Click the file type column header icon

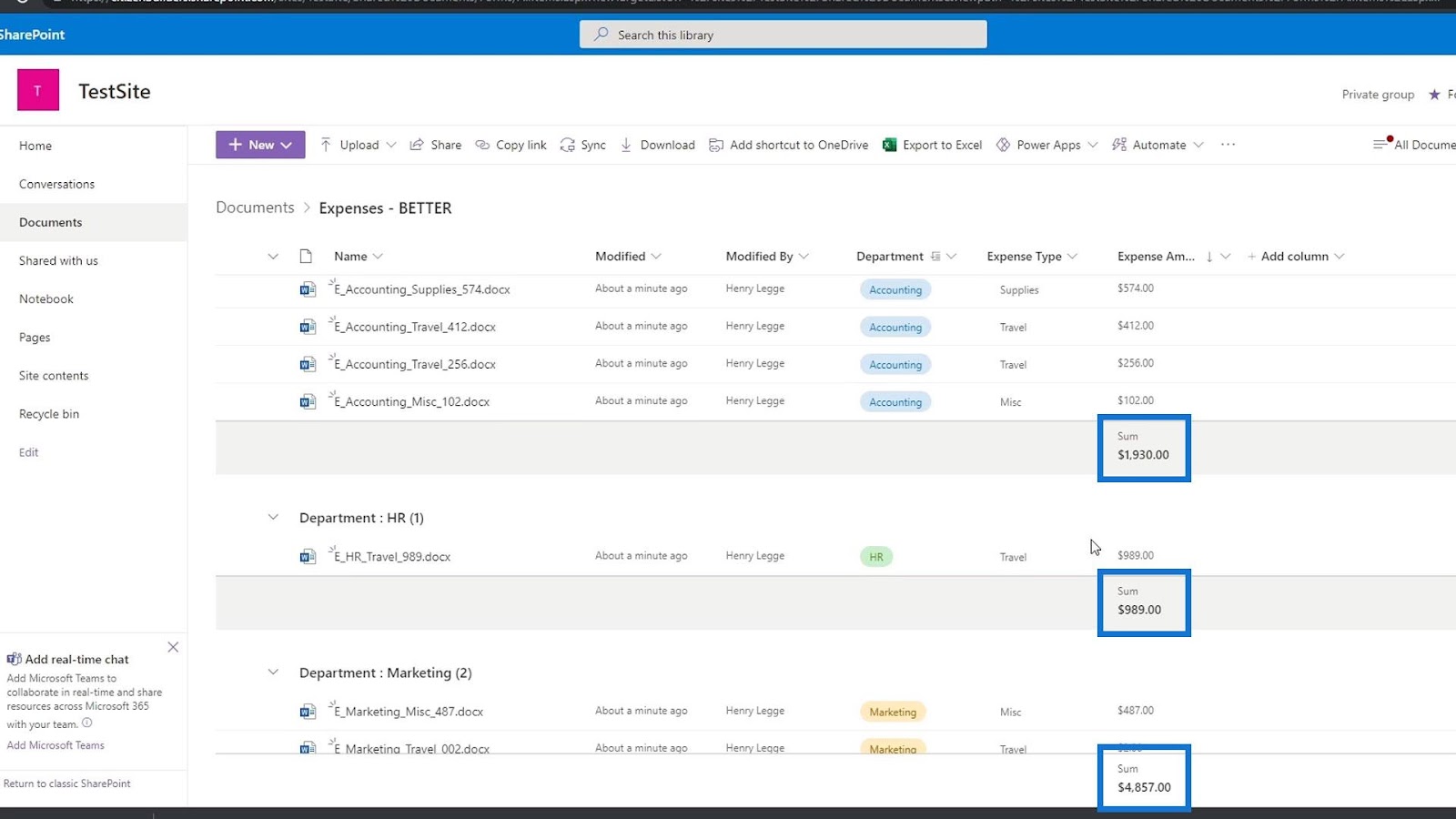(306, 257)
